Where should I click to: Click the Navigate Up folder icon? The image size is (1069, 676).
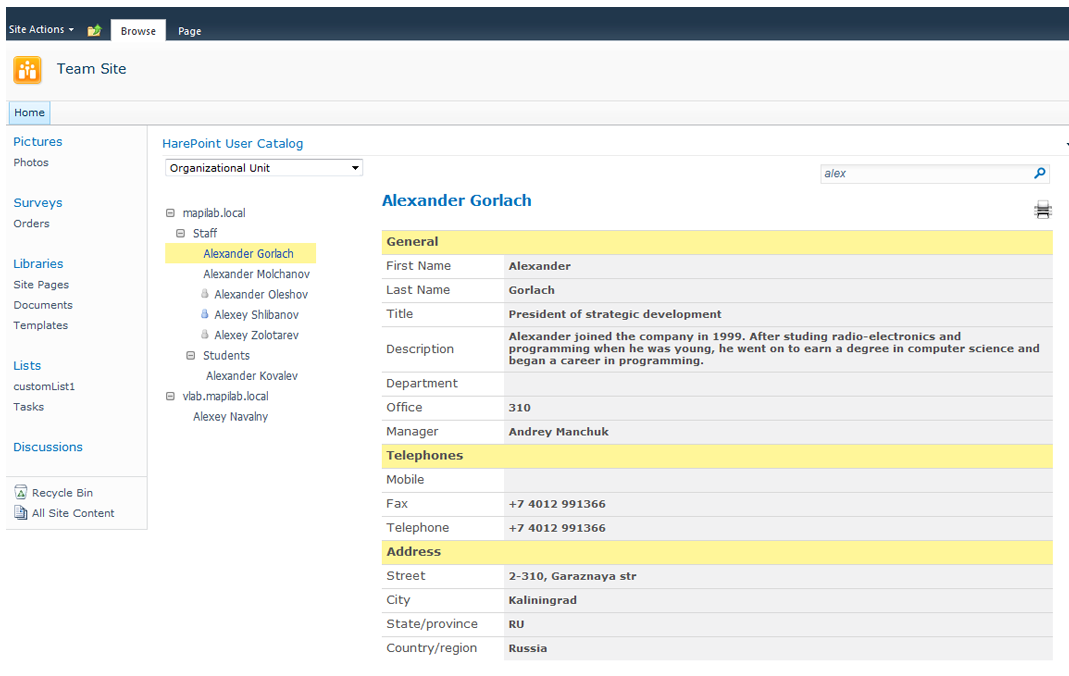[x=94, y=30]
